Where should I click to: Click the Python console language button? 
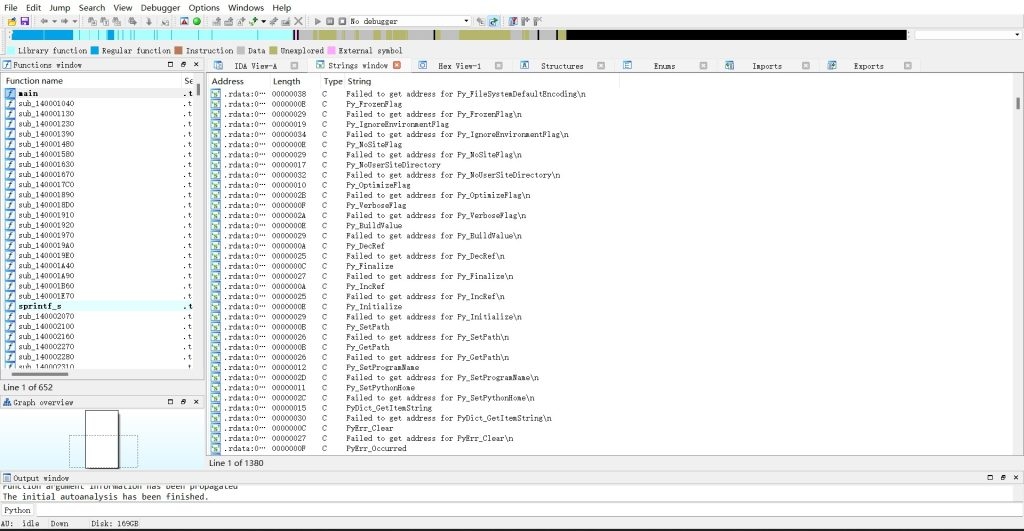tap(18, 510)
